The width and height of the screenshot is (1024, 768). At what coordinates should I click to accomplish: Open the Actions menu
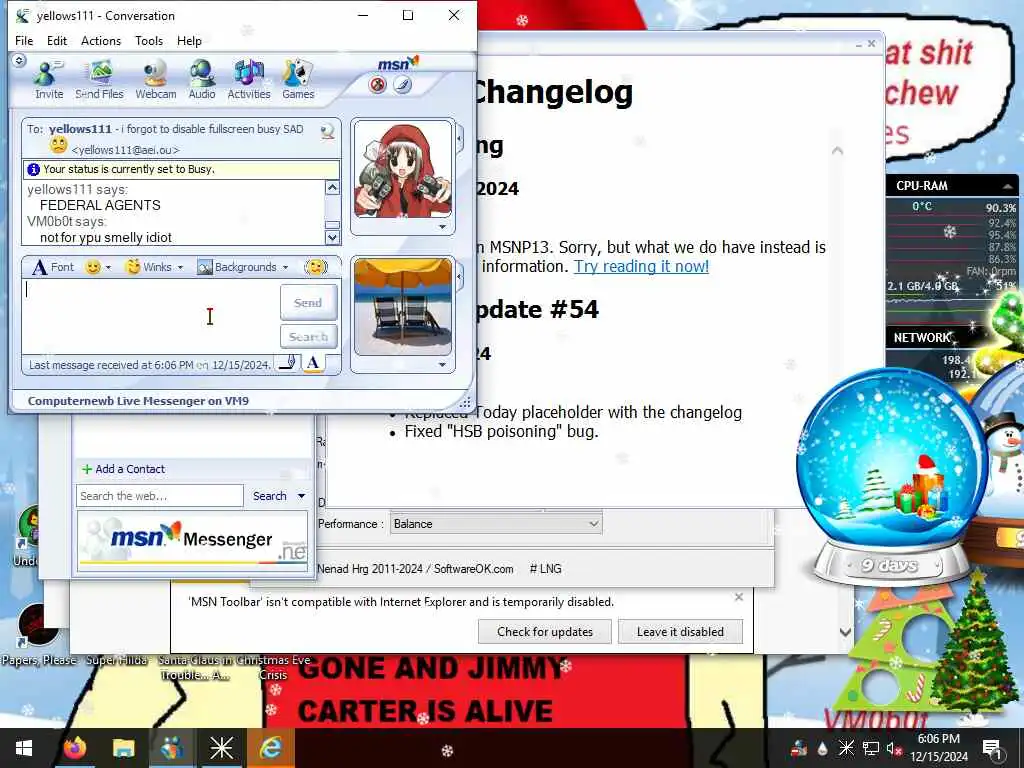coord(101,40)
